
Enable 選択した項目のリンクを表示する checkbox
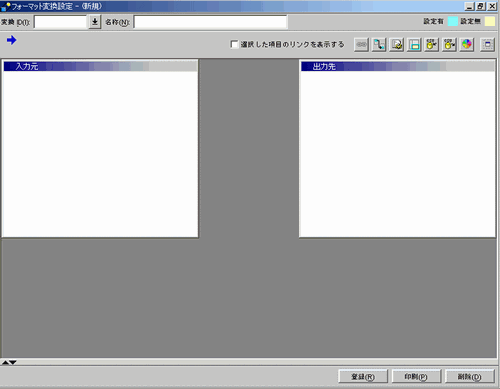[x=235, y=44]
